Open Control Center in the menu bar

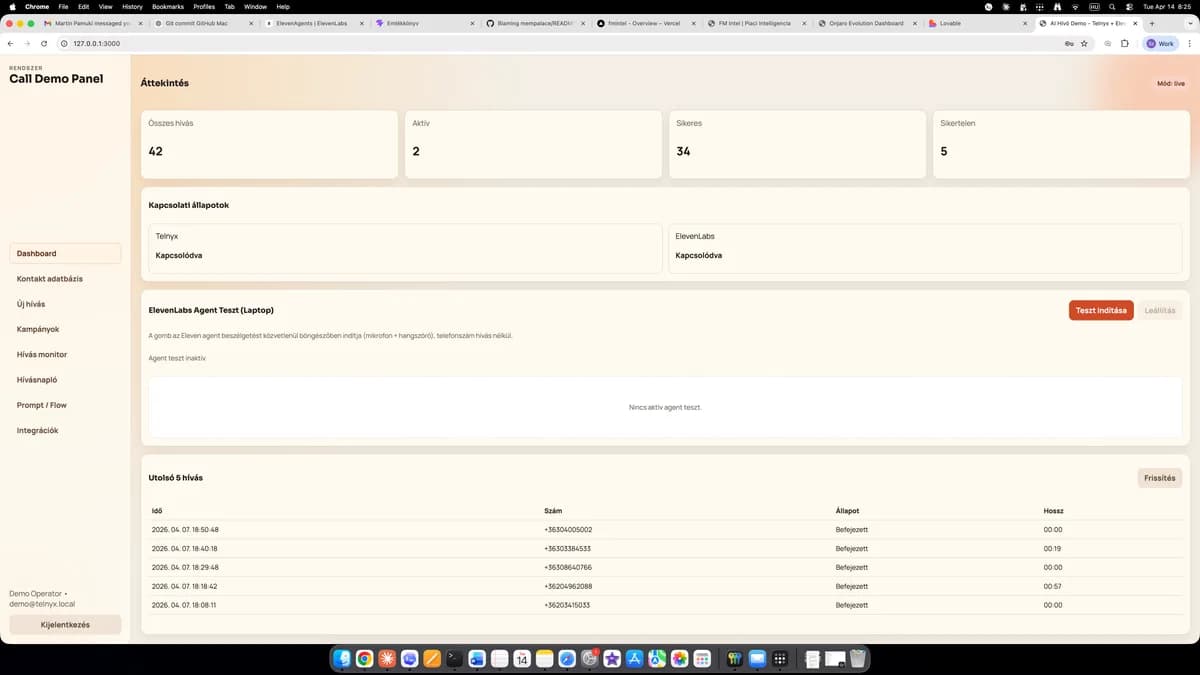pyautogui.click(x=1128, y=6)
